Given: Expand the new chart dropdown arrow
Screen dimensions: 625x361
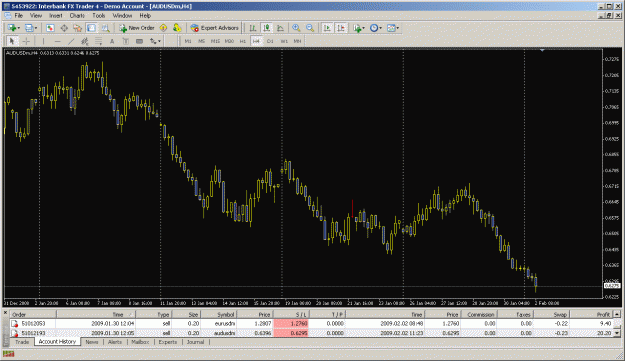Looking at the screenshot, I should click(18, 28).
